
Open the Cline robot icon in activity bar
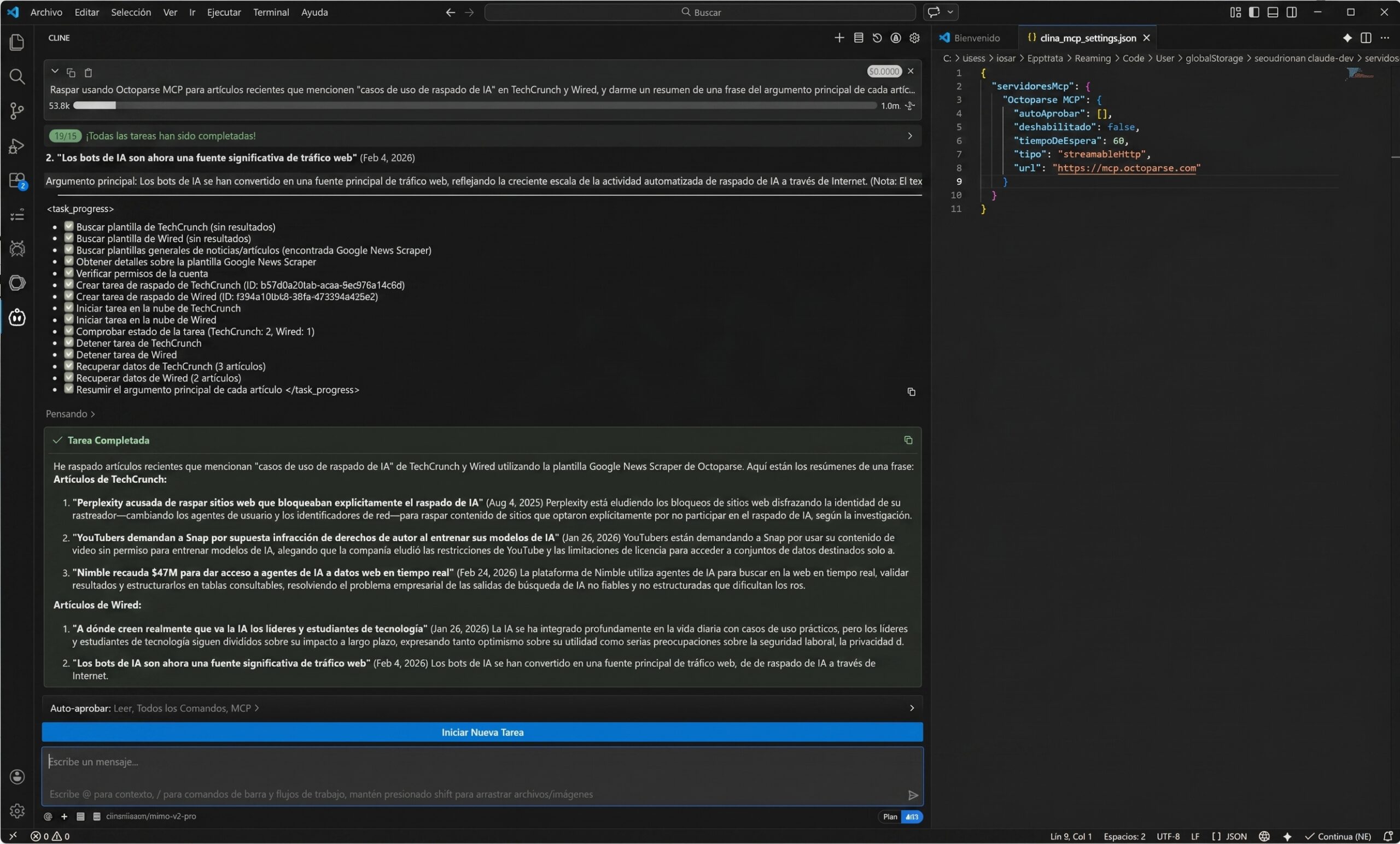pyautogui.click(x=17, y=318)
